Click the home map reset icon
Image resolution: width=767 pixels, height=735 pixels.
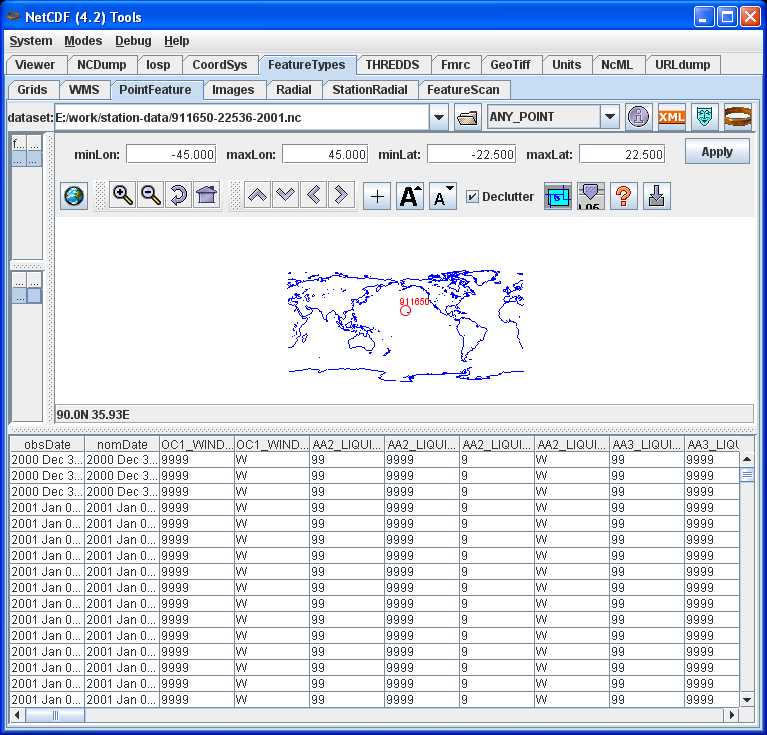[x=207, y=195]
